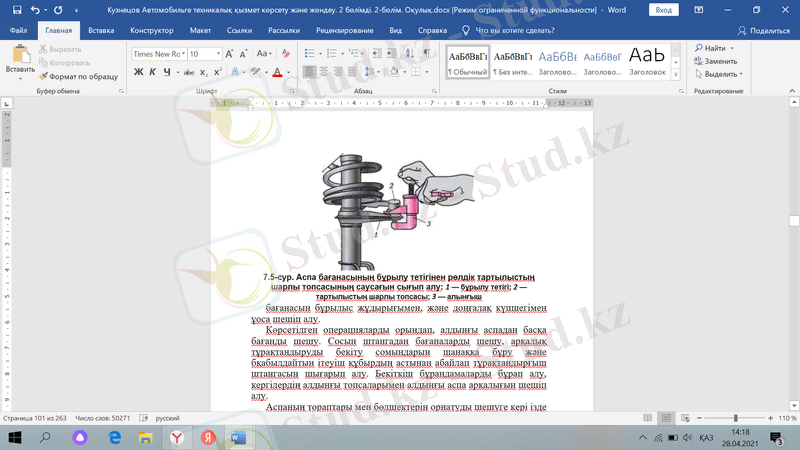This screenshot has width=800, height=450.
Task: Toggle underline Ч formatting
Action: pos(167,72)
